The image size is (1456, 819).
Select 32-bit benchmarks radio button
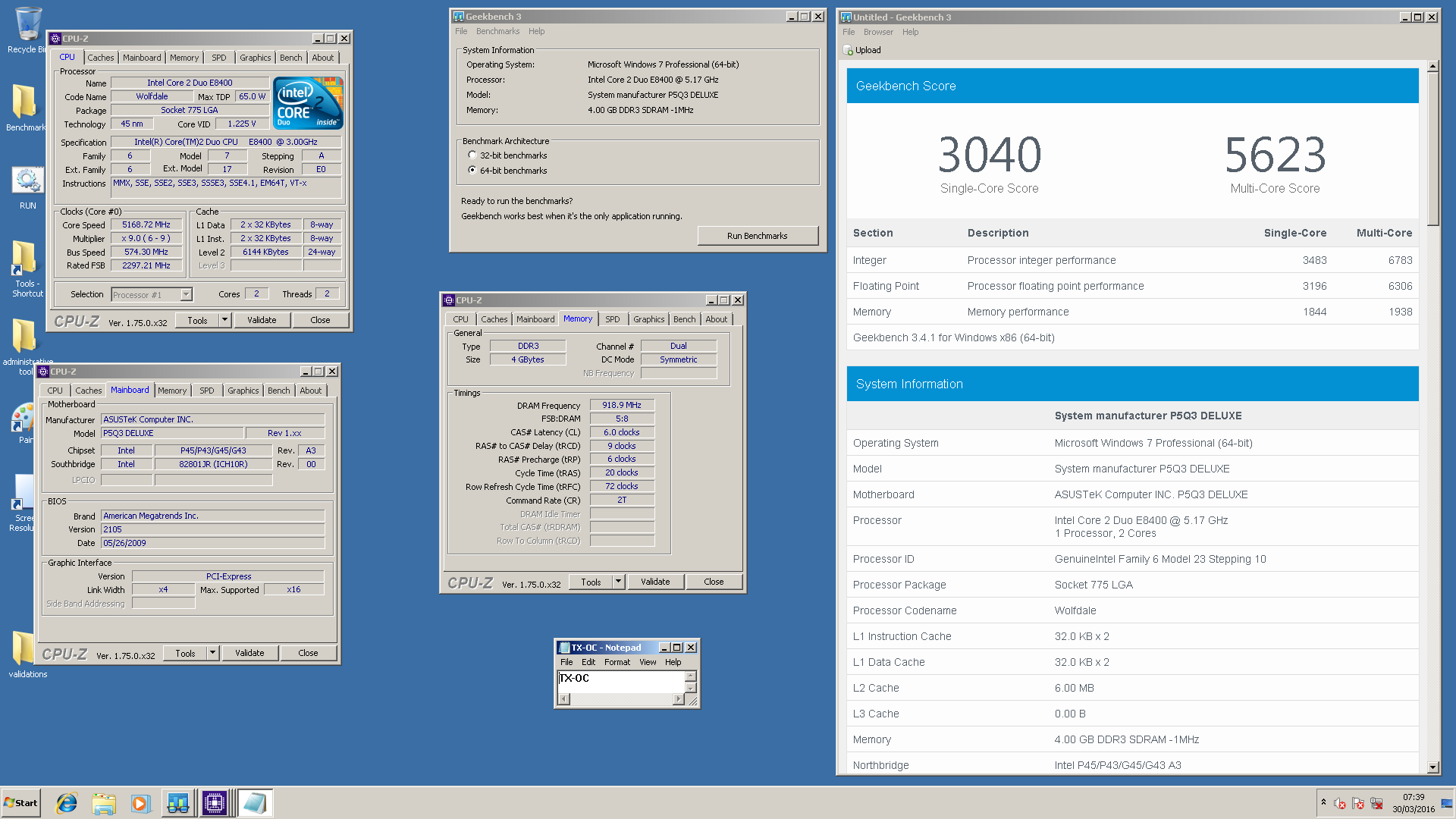point(472,155)
